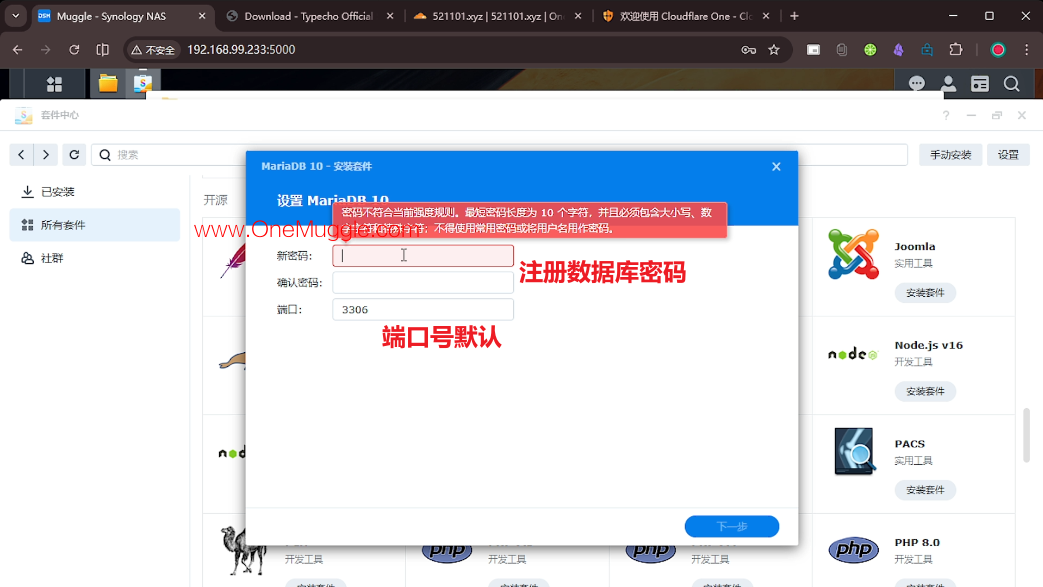
Task: Go back in Package Center
Action: coord(21,154)
